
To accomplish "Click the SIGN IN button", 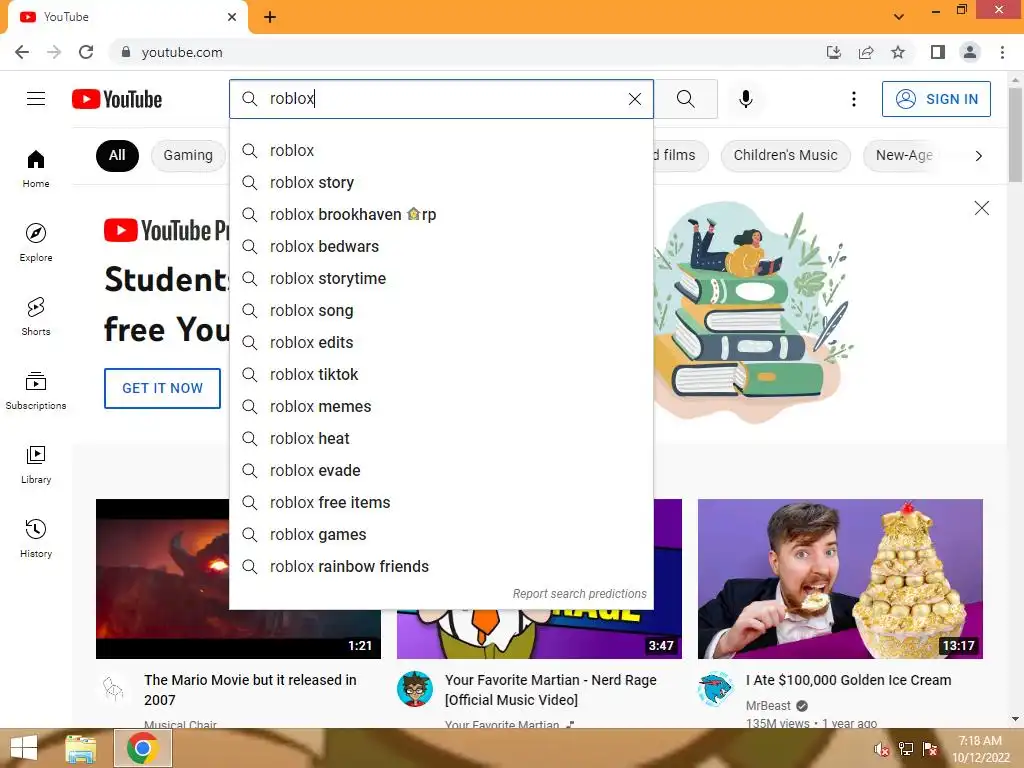I will tap(936, 99).
